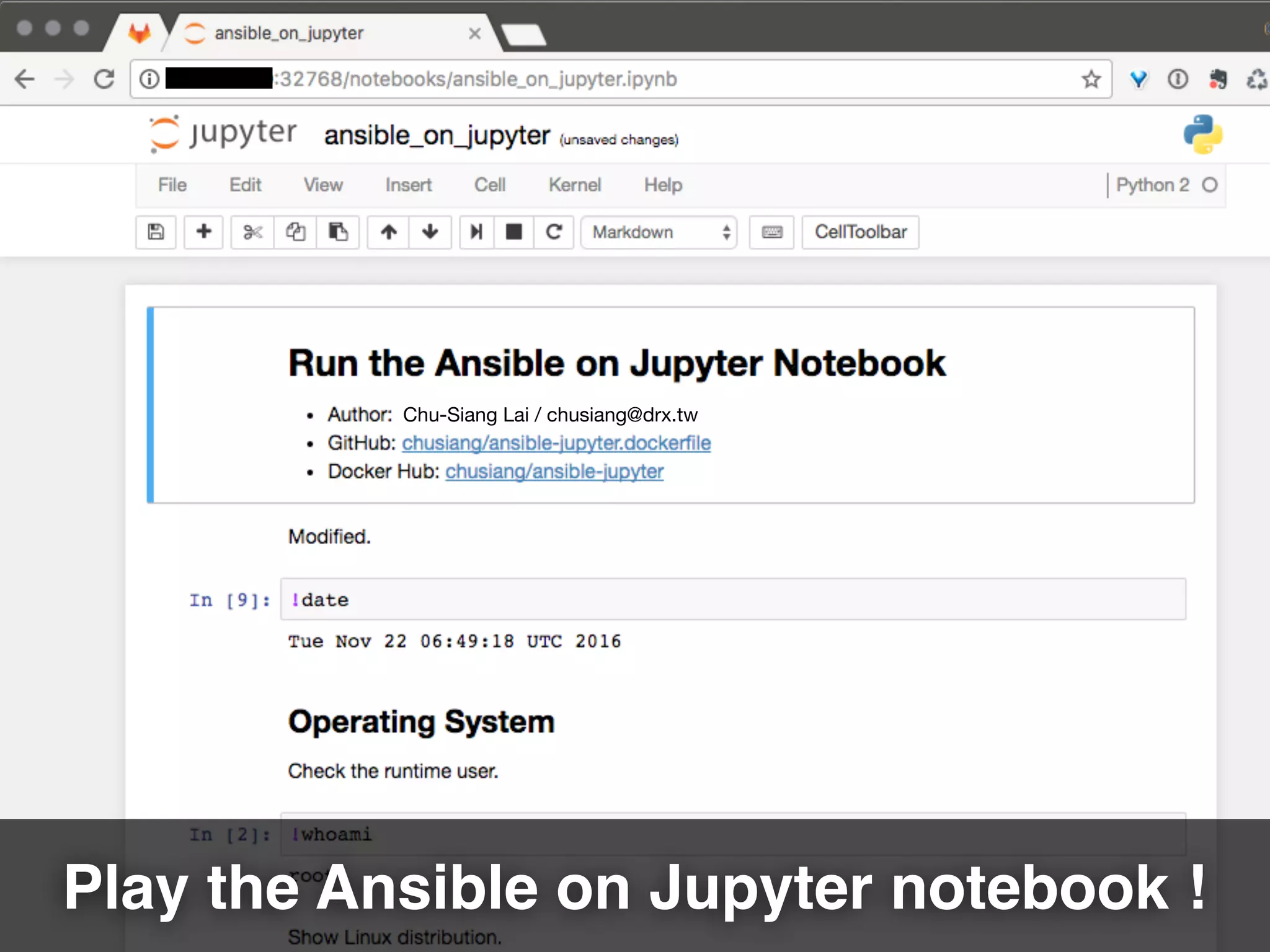The width and height of the screenshot is (1270, 952).
Task: Select the 'Operating System' heading
Action: 421,723
